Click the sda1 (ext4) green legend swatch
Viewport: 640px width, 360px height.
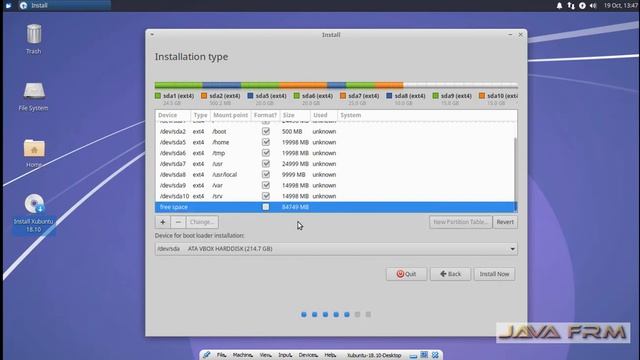[158, 96]
